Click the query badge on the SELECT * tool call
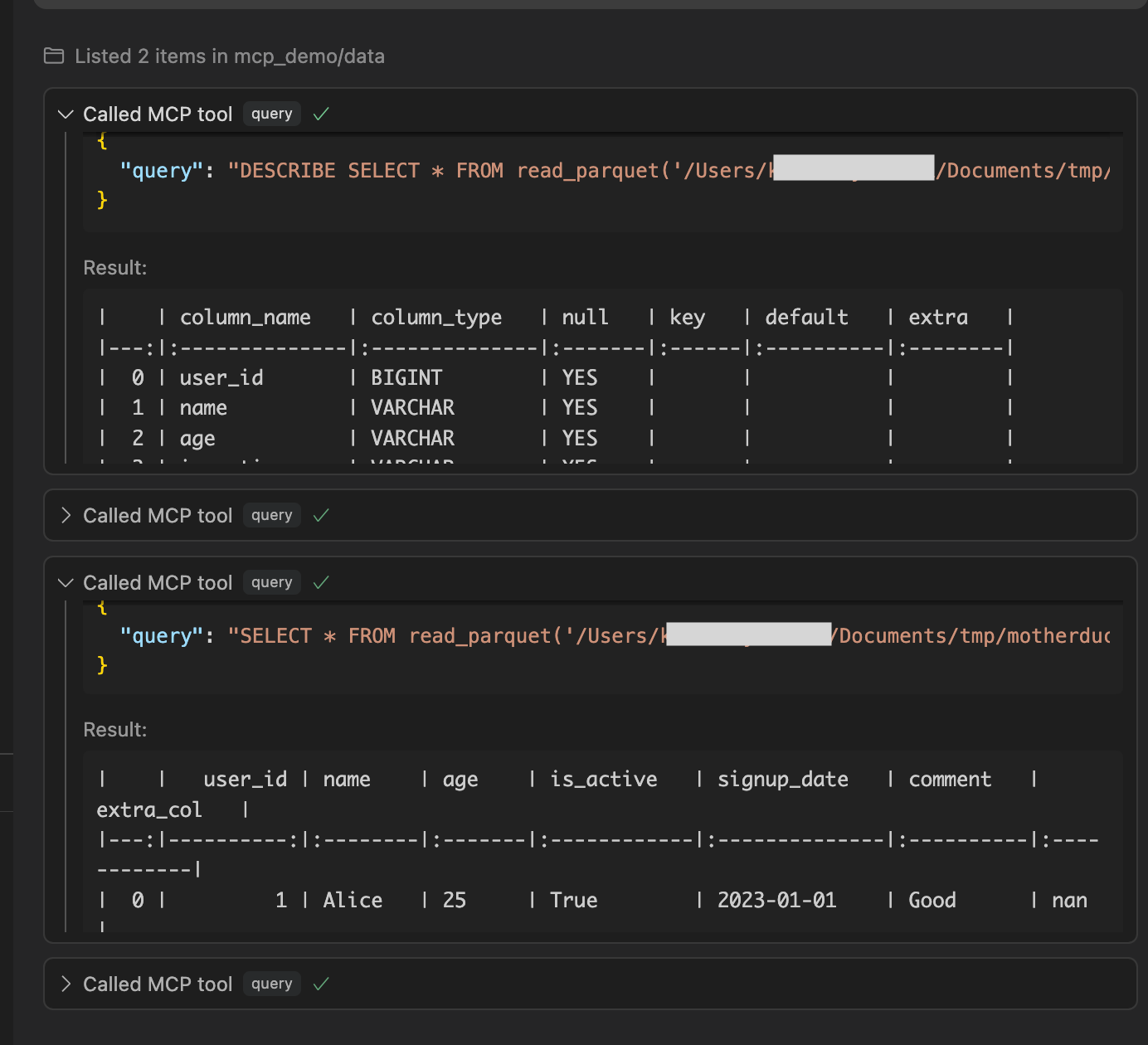 click(x=272, y=583)
